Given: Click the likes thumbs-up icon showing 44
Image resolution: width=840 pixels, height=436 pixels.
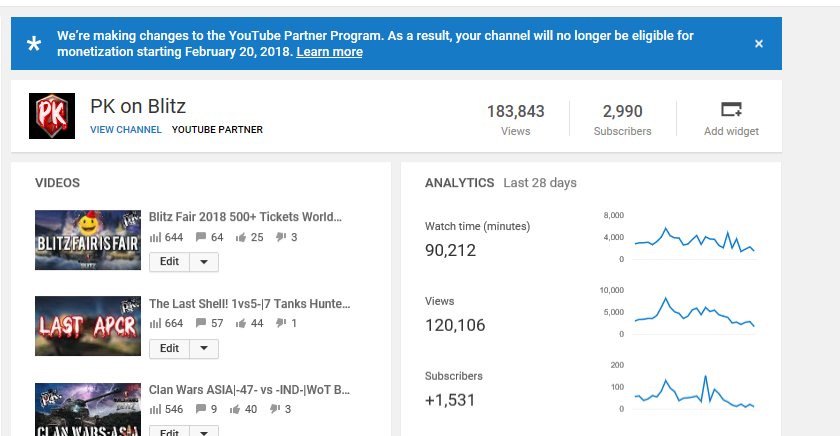Looking at the screenshot, I should 241,323.
